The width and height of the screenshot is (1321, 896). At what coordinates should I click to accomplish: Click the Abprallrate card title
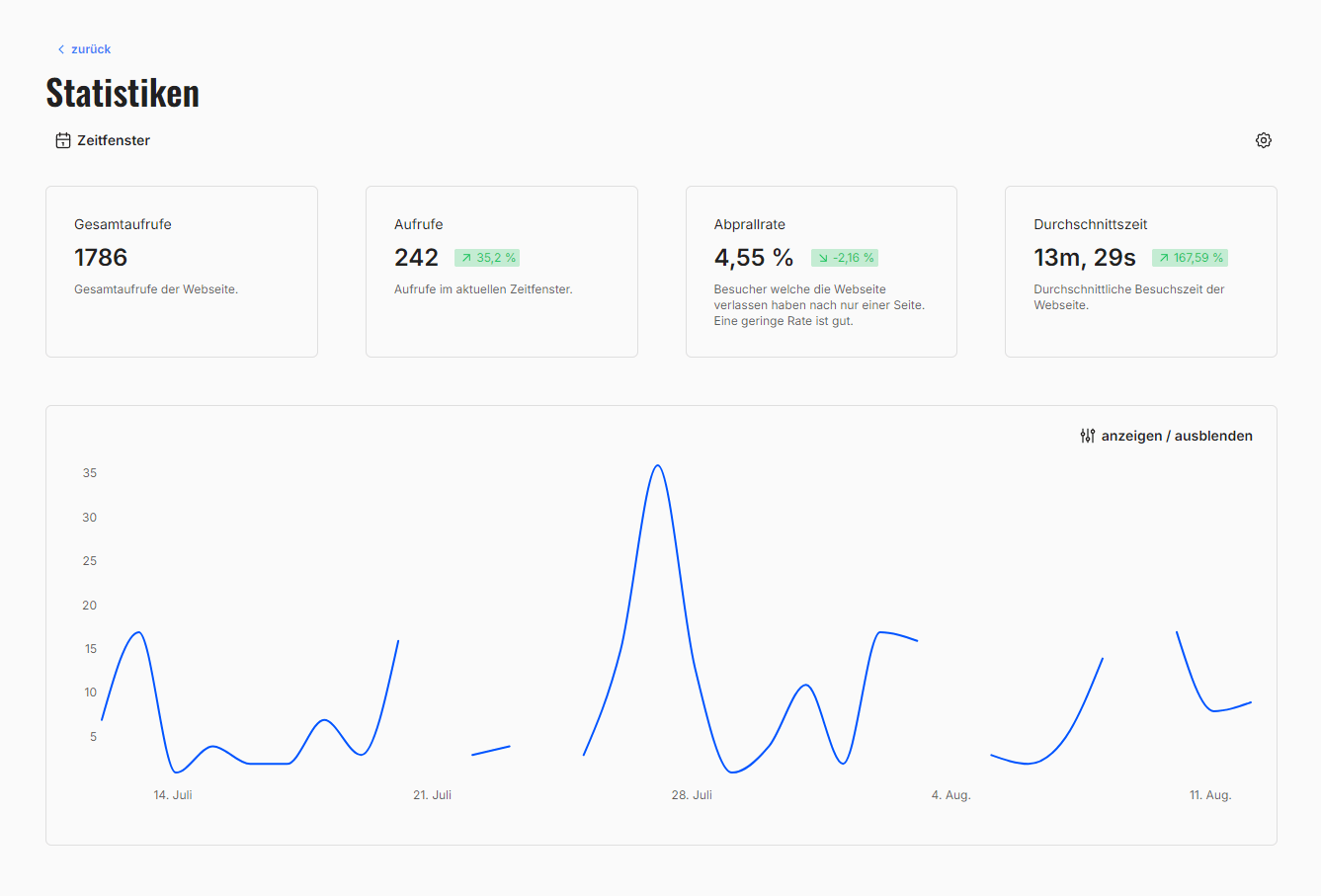750,224
